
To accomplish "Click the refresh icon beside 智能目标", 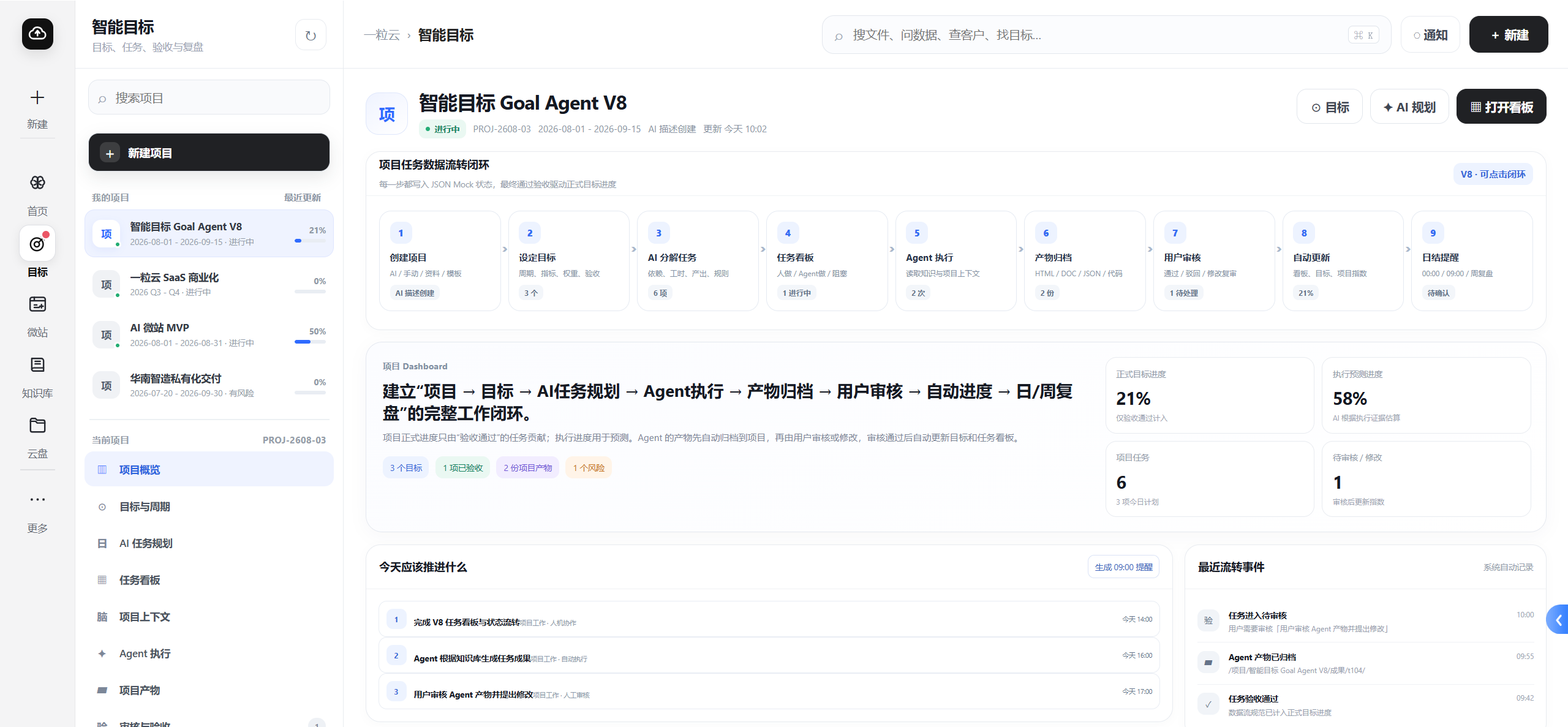I will (x=311, y=36).
